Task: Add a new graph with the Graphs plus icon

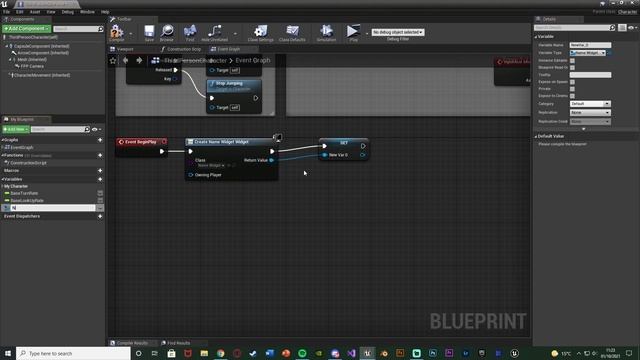Action: pyautogui.click(x=100, y=140)
